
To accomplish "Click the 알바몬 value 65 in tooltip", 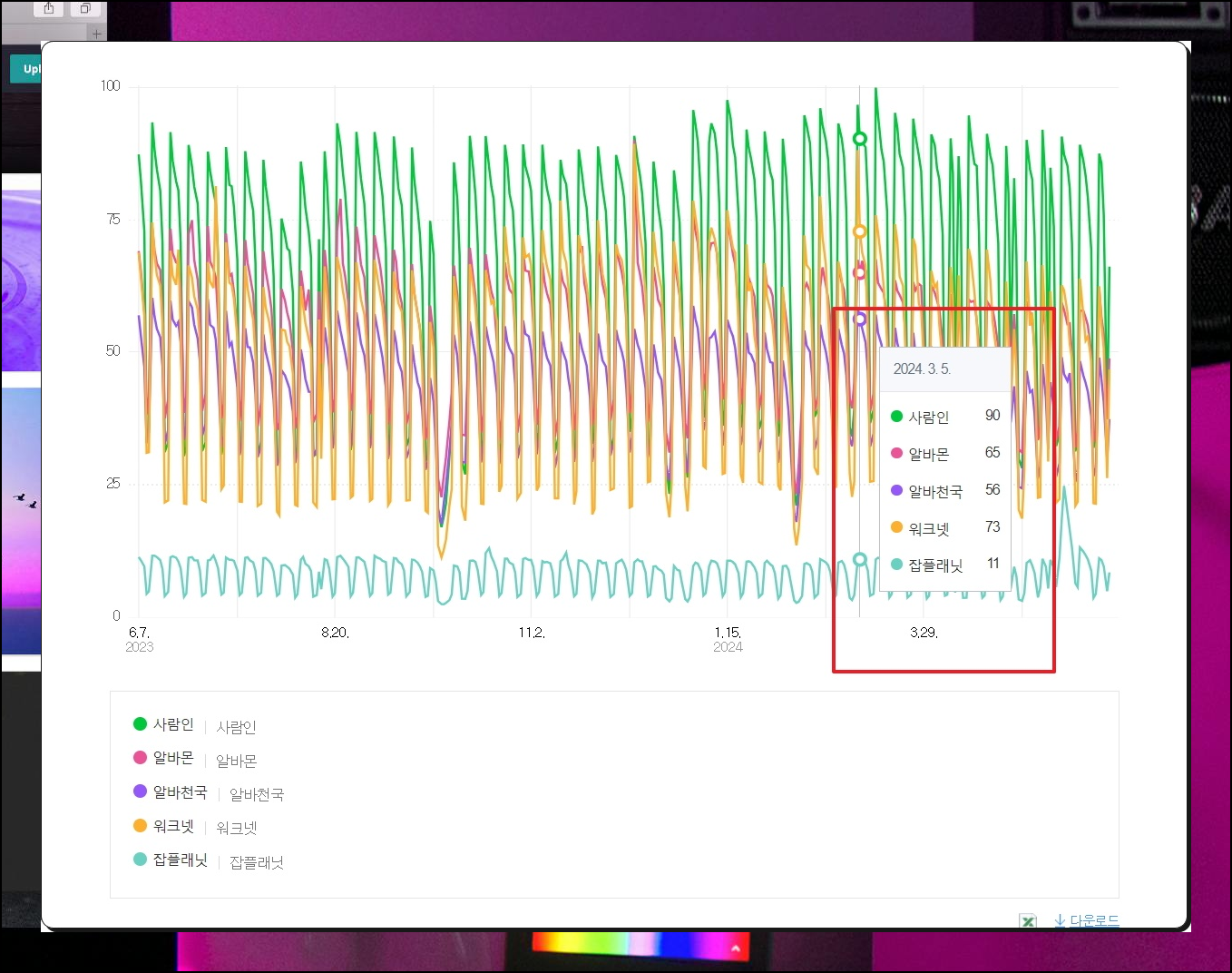I will [x=992, y=453].
